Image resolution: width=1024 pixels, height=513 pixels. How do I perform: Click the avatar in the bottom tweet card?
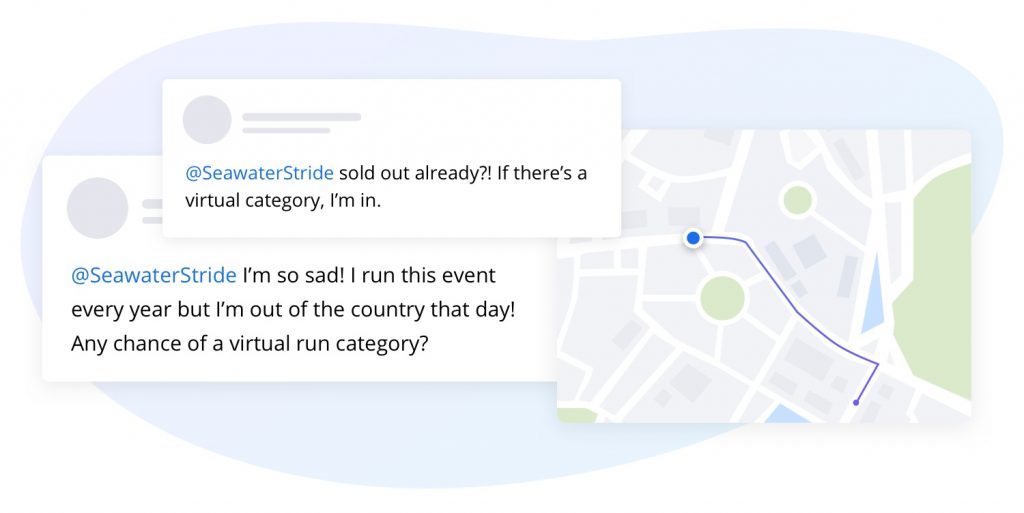coord(97,208)
